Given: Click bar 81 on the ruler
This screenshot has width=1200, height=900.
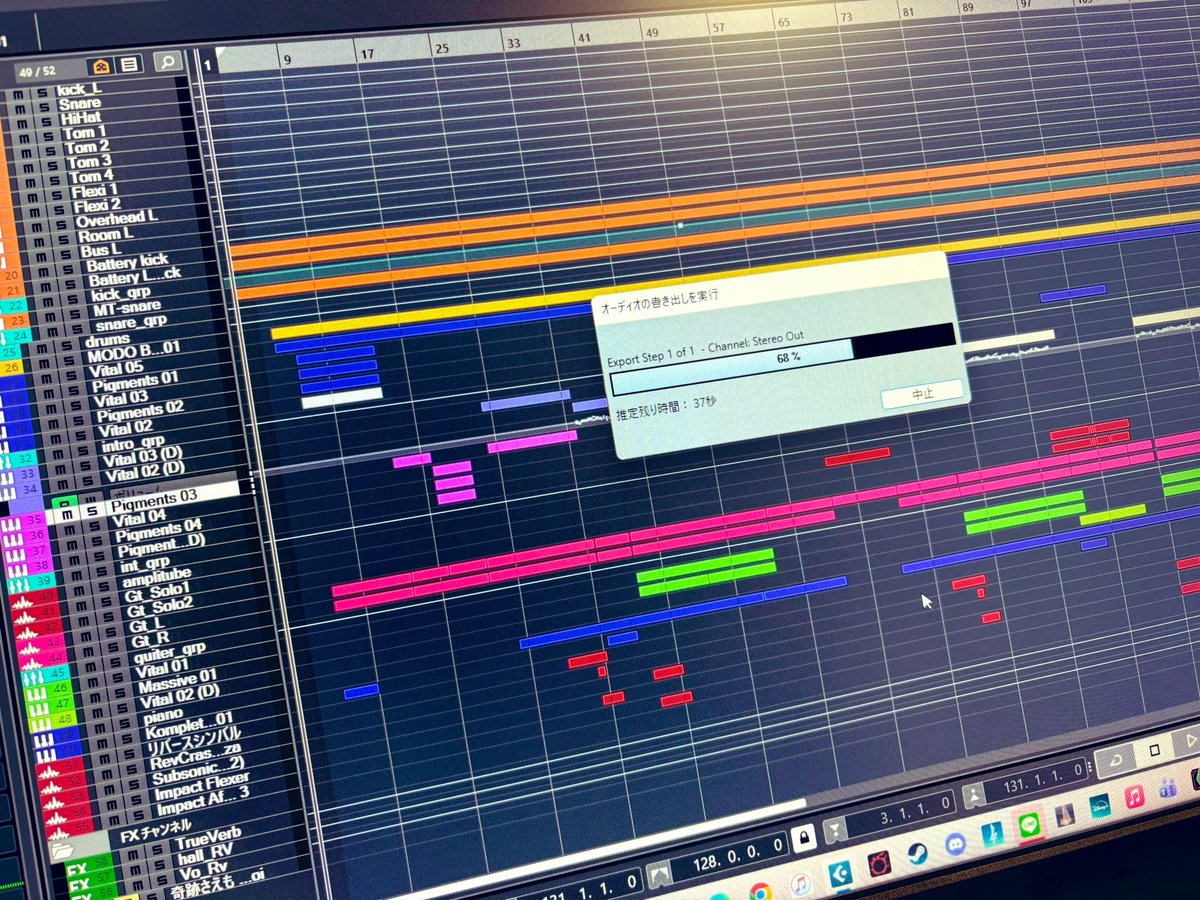Looking at the screenshot, I should pos(908,12).
